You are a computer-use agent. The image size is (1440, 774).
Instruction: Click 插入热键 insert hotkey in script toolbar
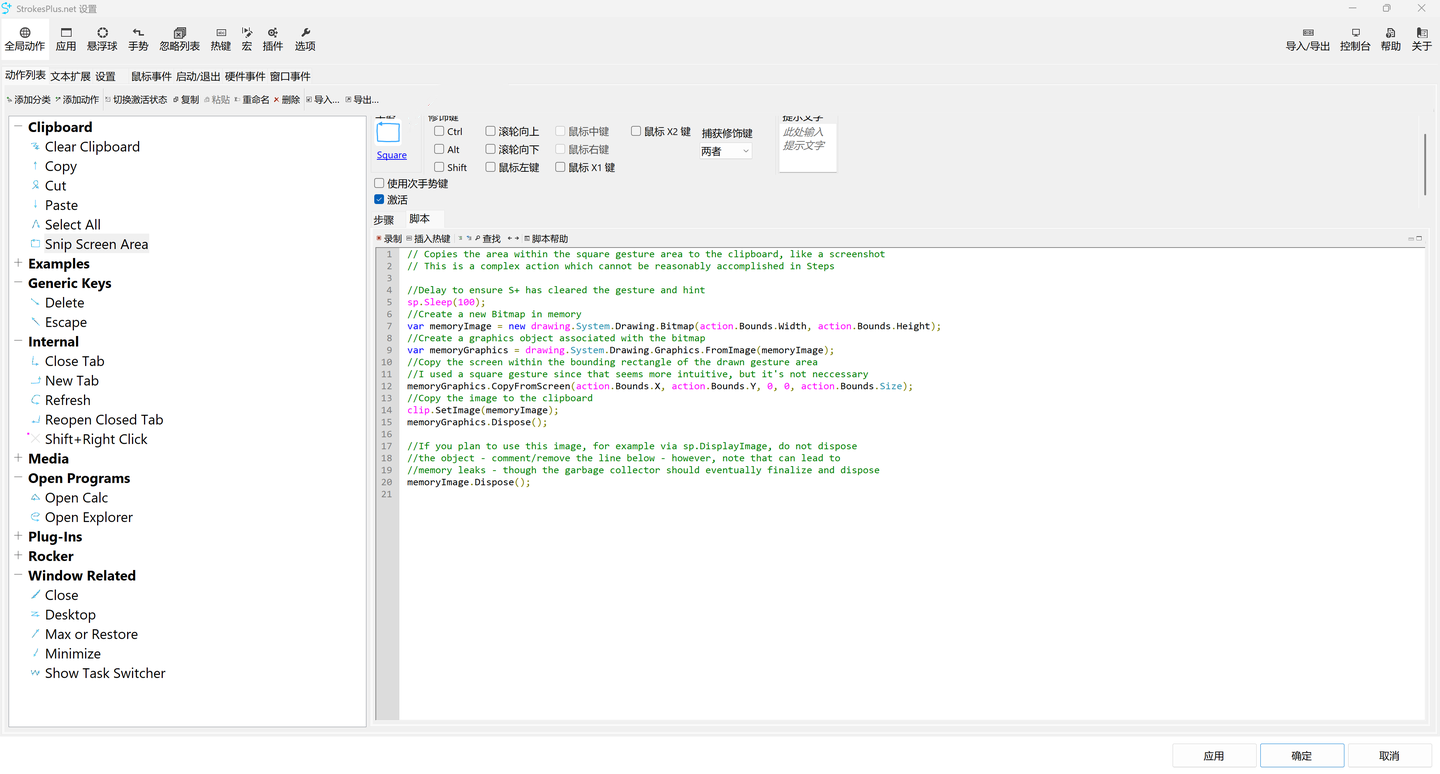point(428,239)
